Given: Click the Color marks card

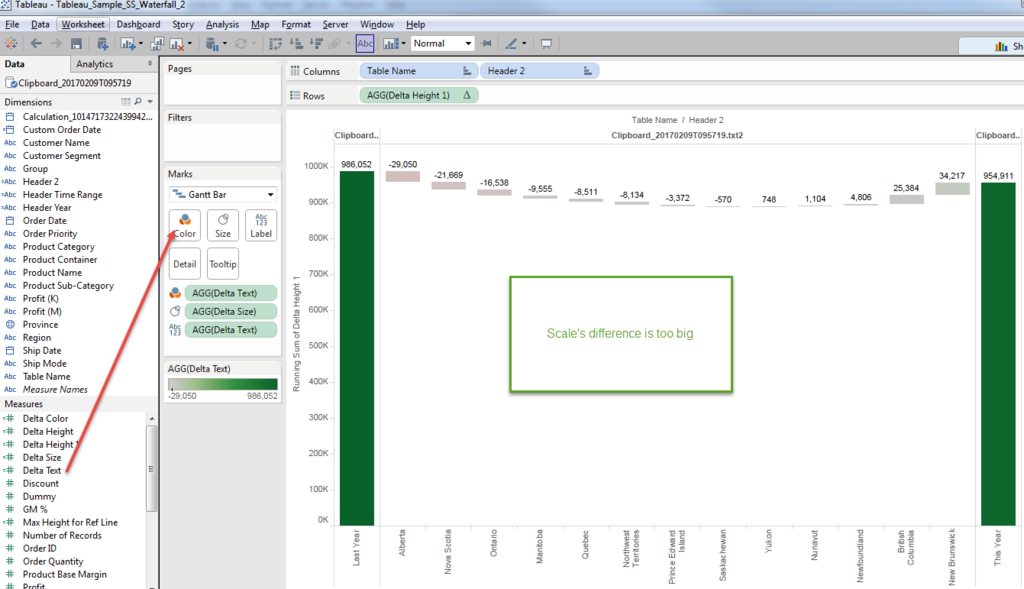Looking at the screenshot, I should tap(185, 225).
